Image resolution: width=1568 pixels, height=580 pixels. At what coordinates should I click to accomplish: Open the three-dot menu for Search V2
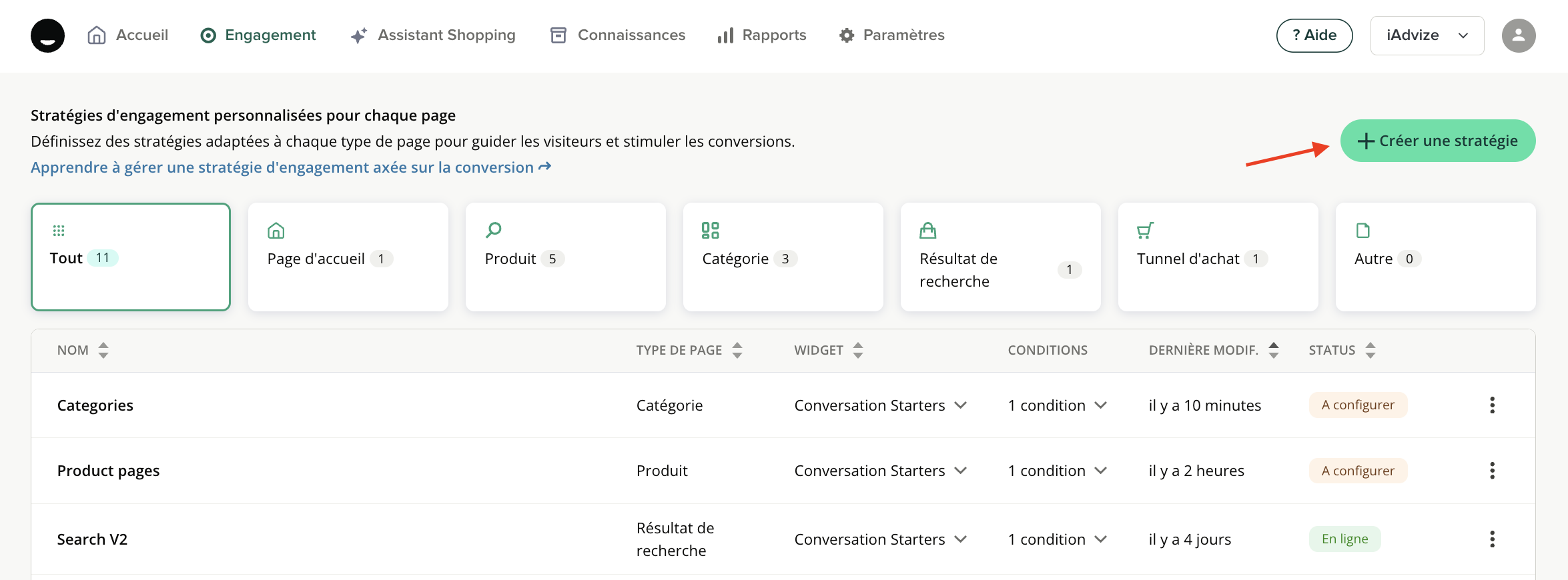[x=1492, y=539]
